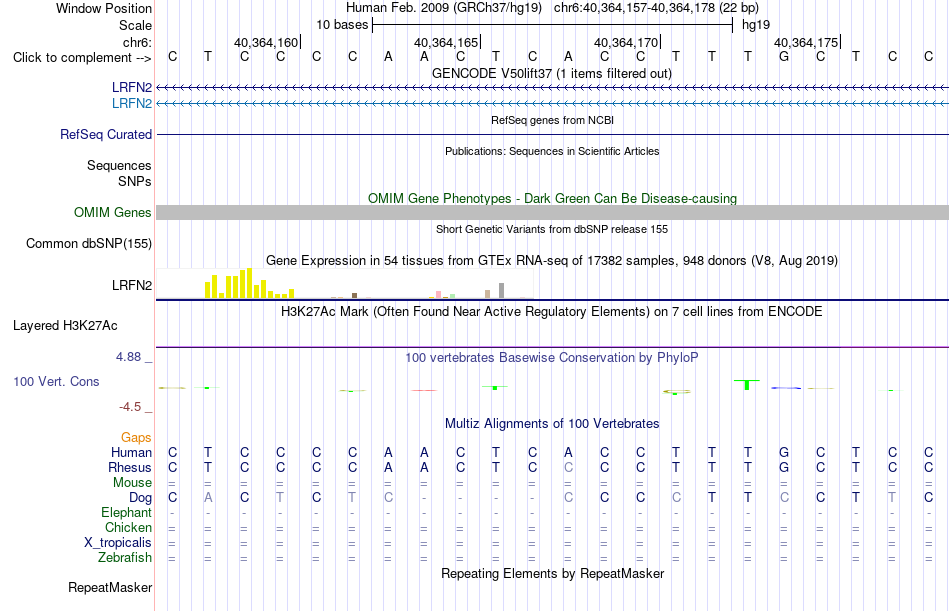Open Publications: Sequences in Scientific Articles title
Viewport: 950px width, 611px height.
(x=552, y=151)
